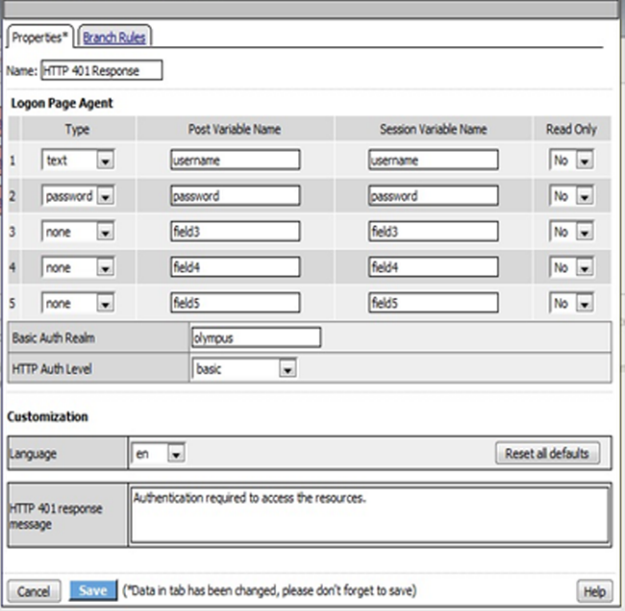
Task: Switch to the Branch Rules tab
Action: [x=114, y=38]
